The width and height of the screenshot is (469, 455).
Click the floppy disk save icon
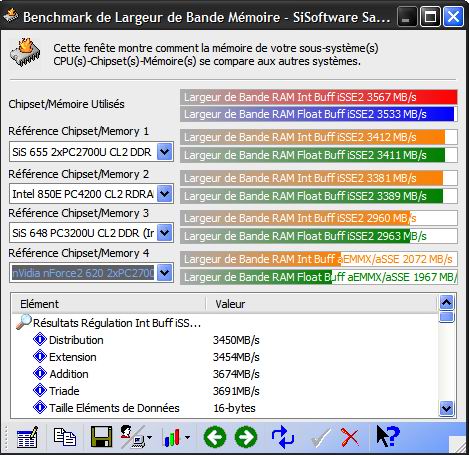pos(101,437)
